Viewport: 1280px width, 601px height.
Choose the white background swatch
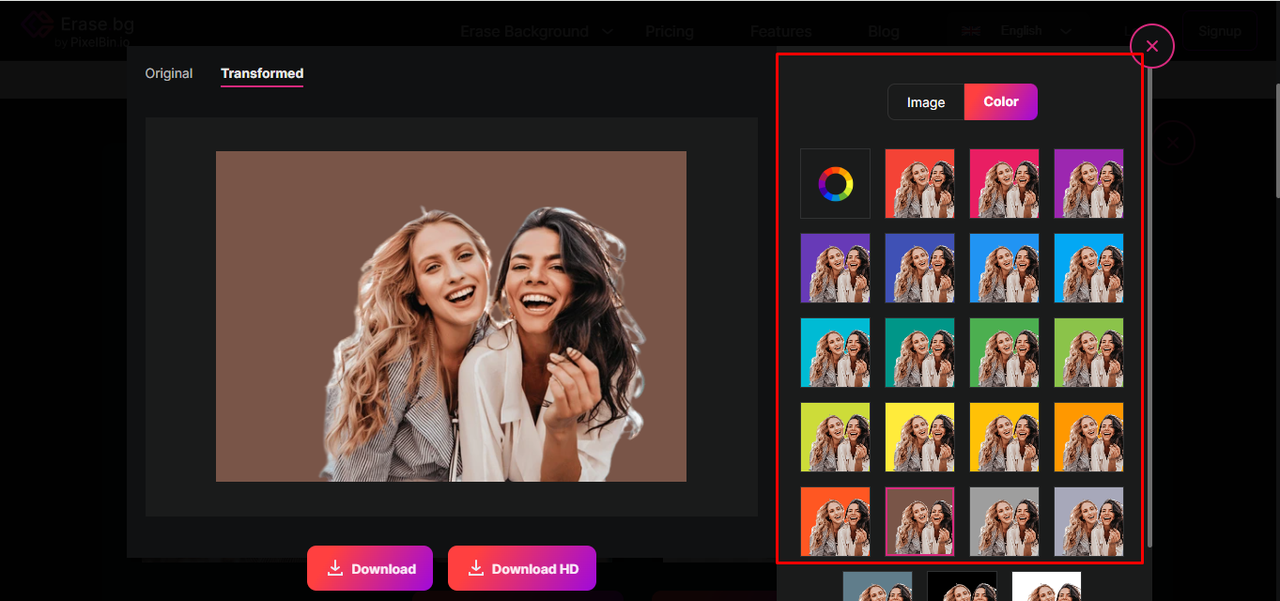tap(1047, 586)
